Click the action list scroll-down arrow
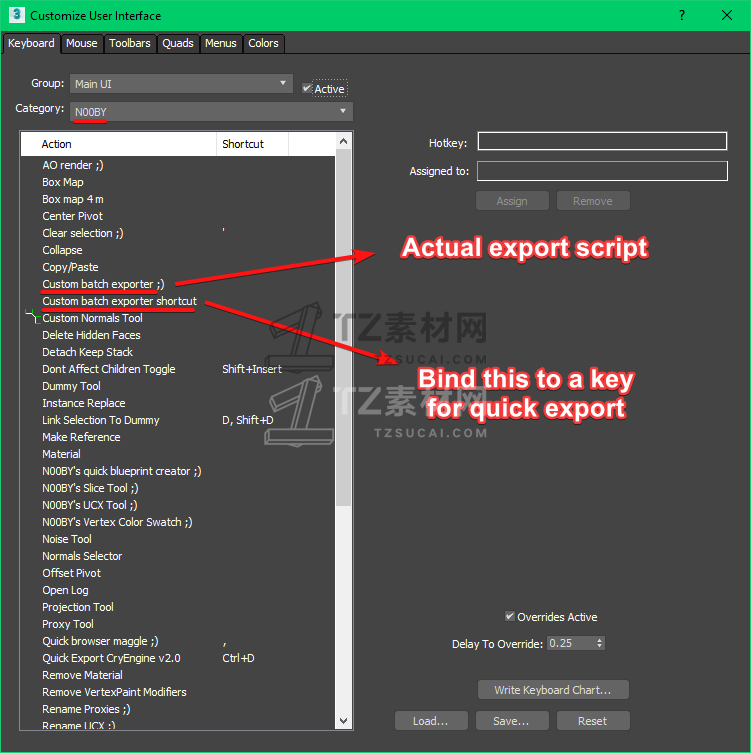Image resolution: width=751 pixels, height=753 pixels. pyautogui.click(x=344, y=720)
